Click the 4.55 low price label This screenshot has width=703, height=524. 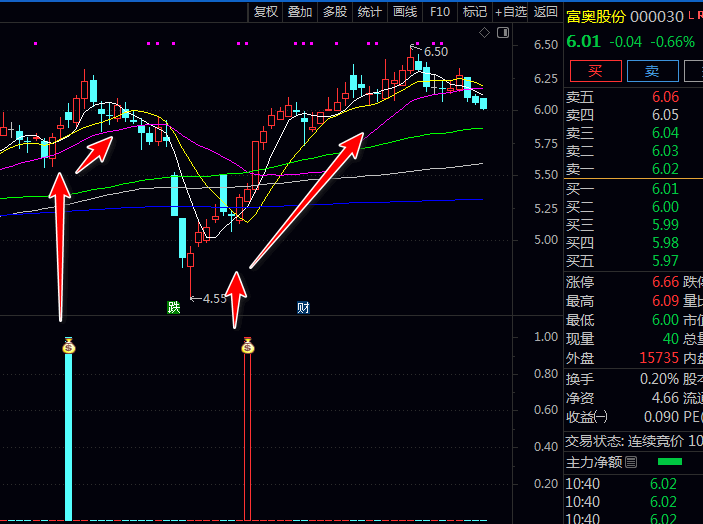click(x=214, y=299)
